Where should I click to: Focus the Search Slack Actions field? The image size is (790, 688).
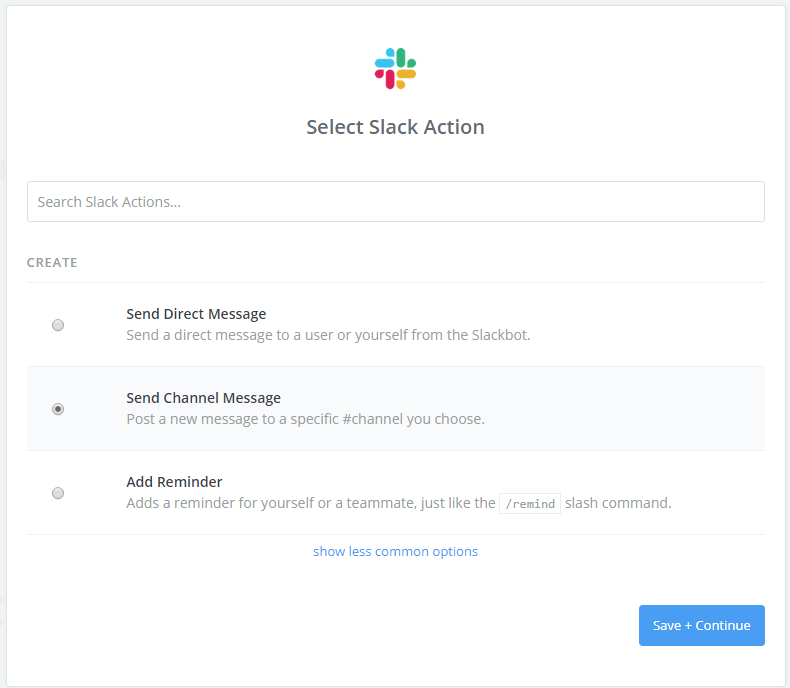[x=396, y=201]
